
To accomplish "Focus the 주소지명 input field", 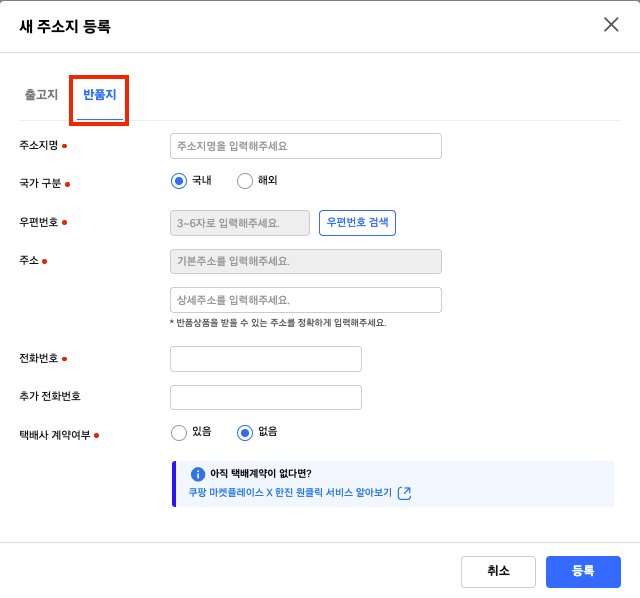I will pyautogui.click(x=306, y=146).
